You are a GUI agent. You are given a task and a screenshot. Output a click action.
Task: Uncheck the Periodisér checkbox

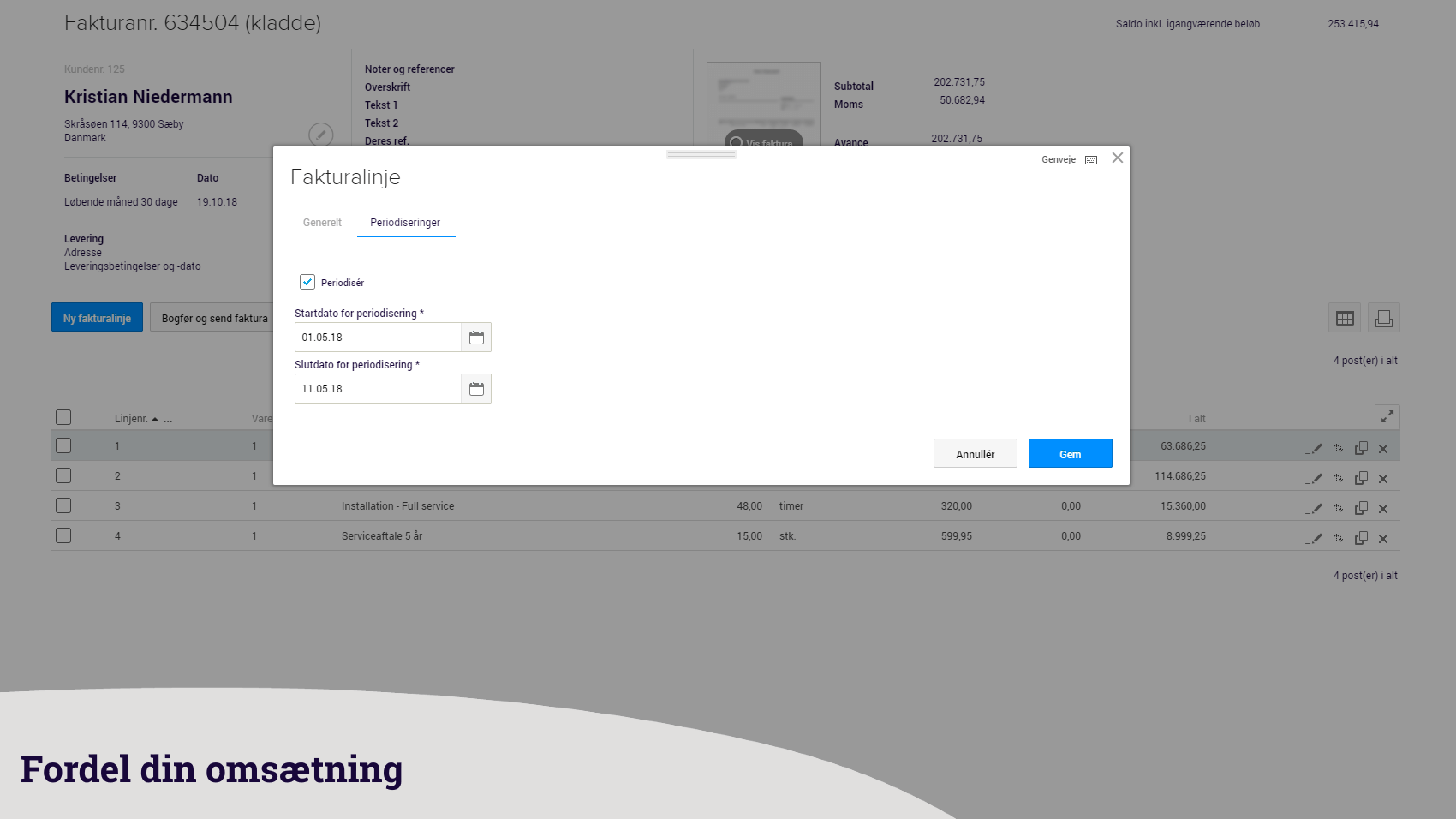point(307,282)
